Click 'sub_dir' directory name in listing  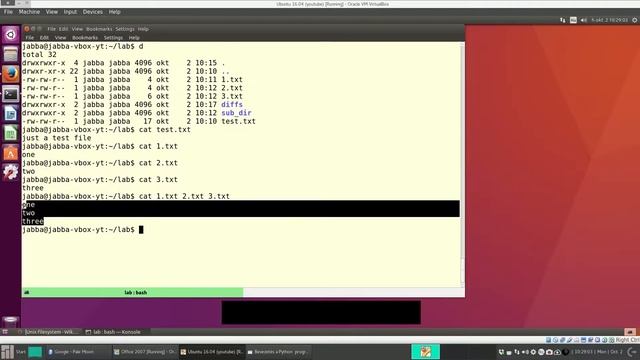pyautogui.click(x=236, y=113)
